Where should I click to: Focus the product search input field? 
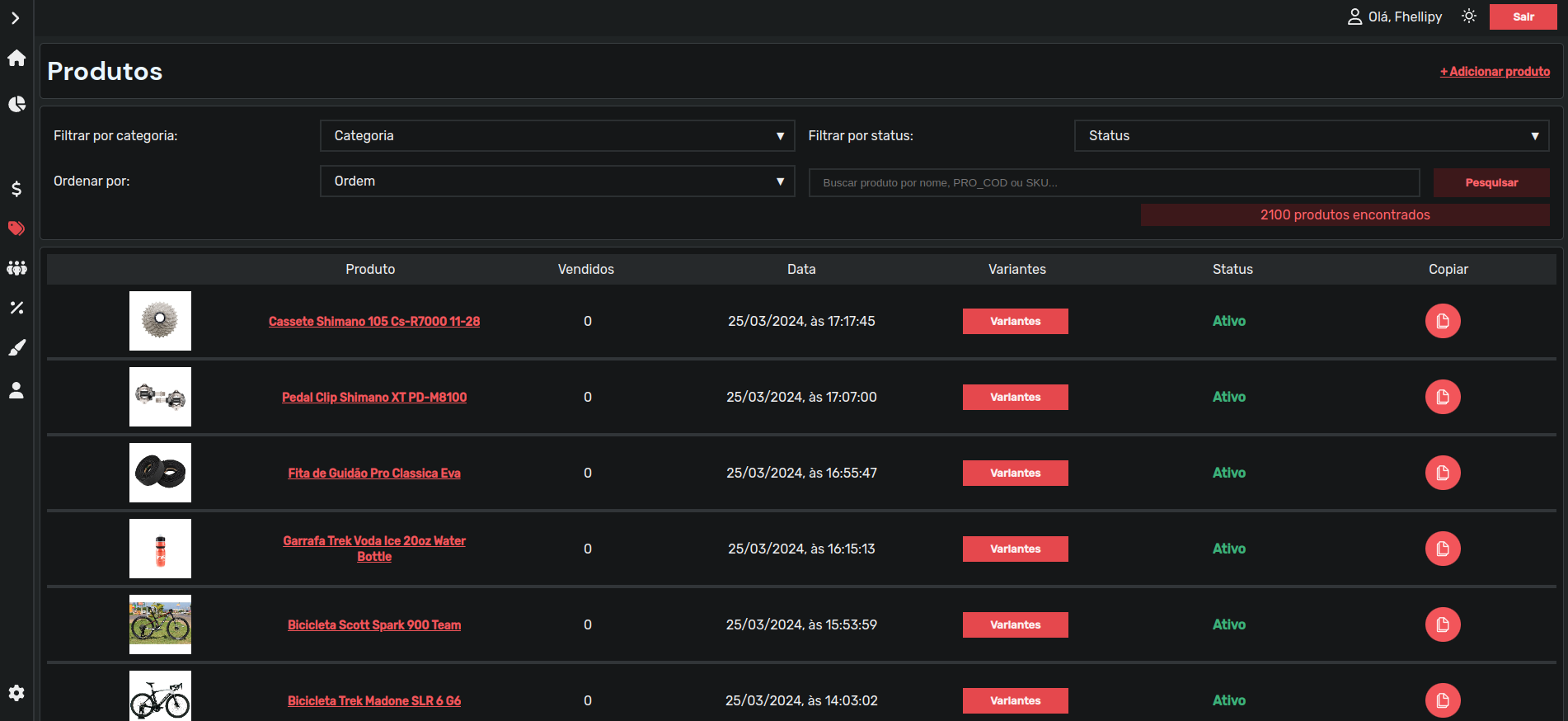click(1113, 183)
